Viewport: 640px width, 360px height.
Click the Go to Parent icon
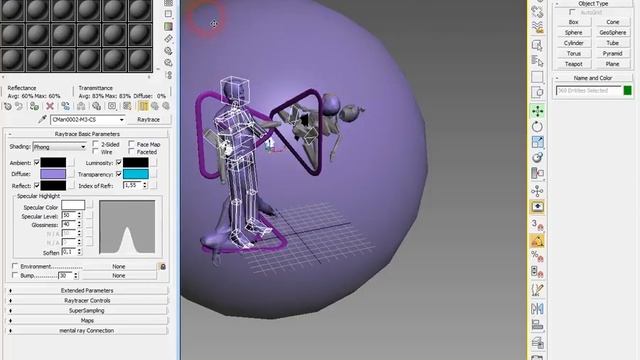155,107
